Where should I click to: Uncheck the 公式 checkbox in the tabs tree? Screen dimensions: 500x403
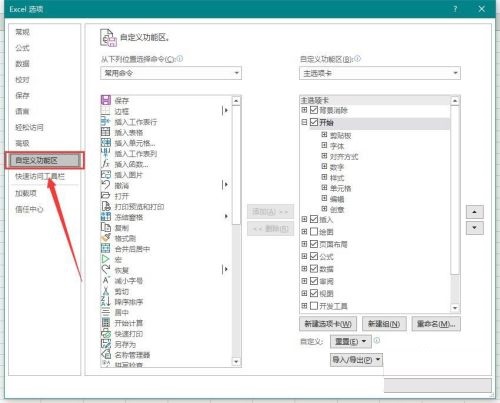314,256
